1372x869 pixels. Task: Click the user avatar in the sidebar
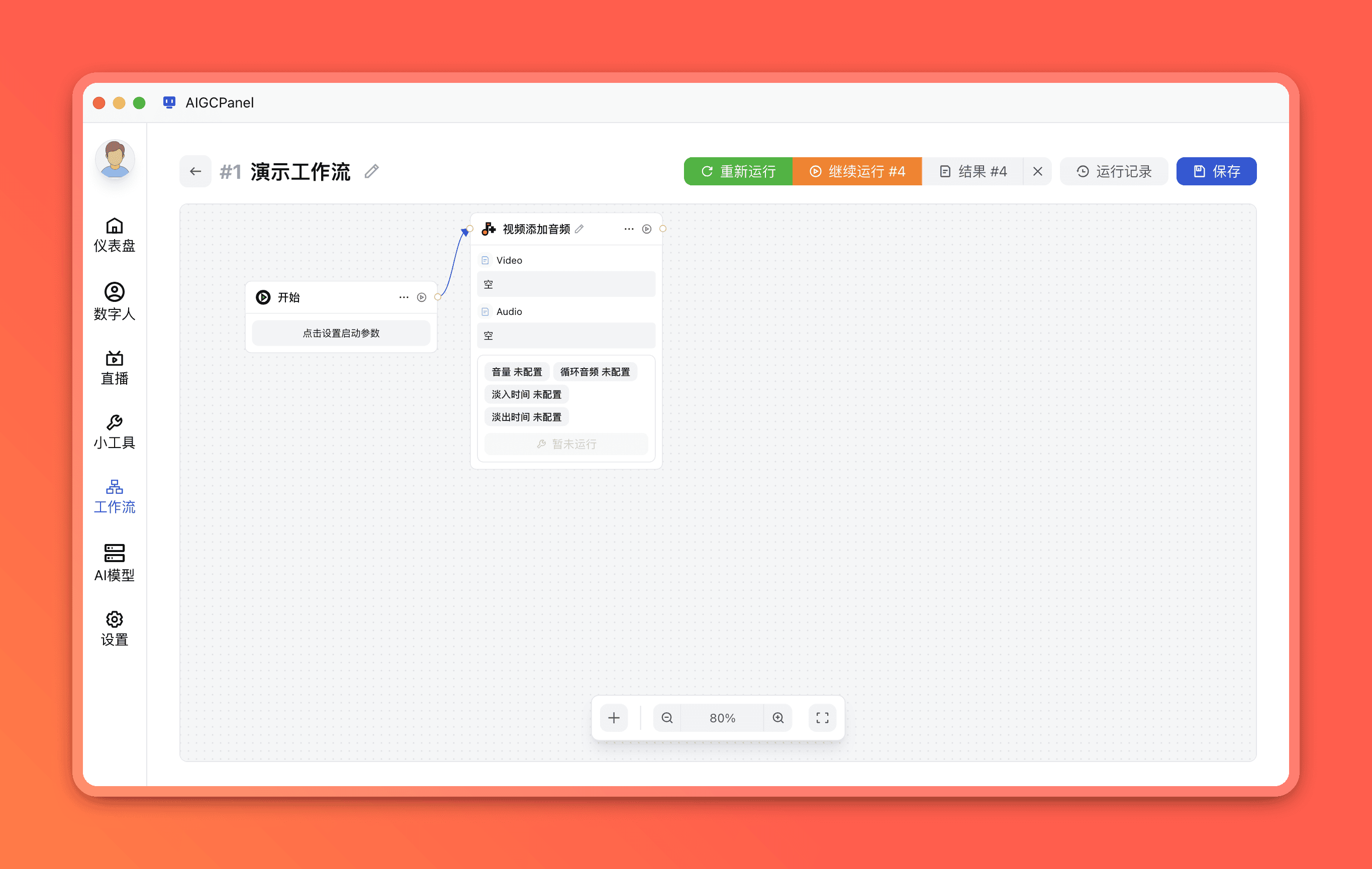point(115,159)
